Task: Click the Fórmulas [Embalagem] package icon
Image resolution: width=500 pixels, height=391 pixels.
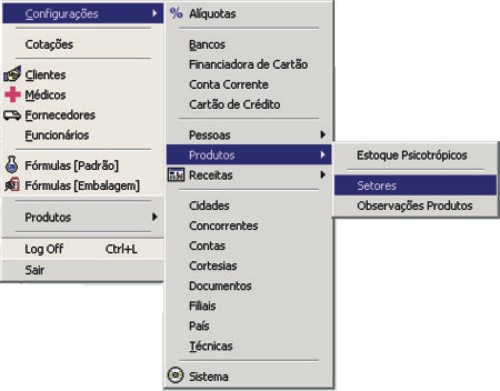Action: point(12,185)
